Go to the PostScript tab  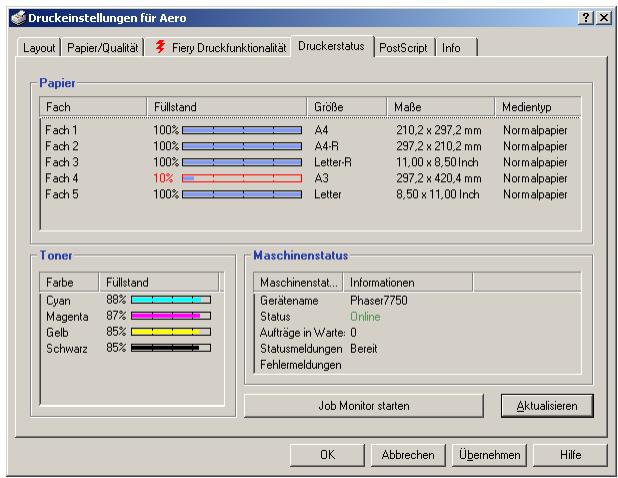[403, 48]
